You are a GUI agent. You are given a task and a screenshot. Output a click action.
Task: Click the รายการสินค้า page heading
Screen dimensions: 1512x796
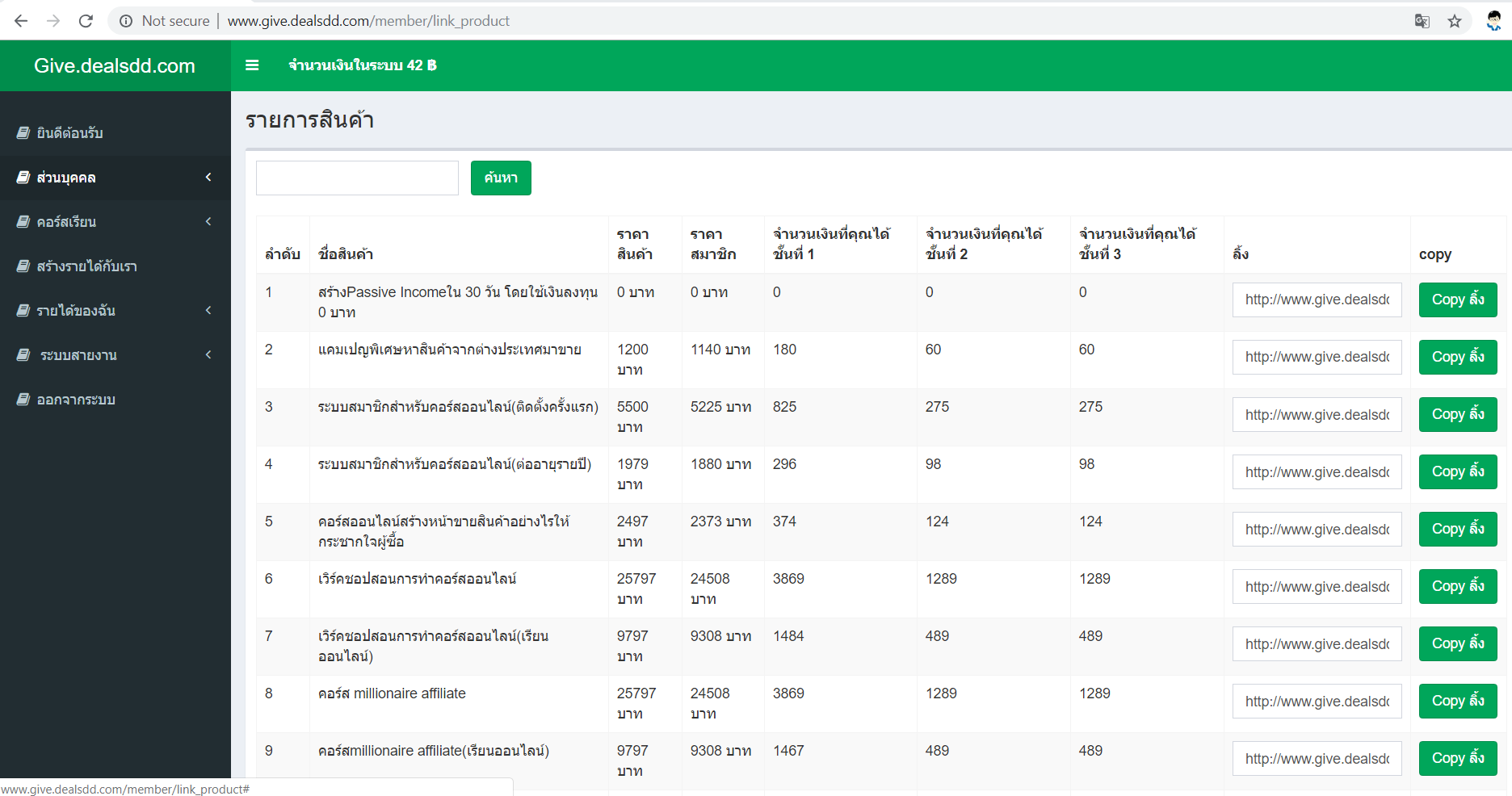click(x=309, y=120)
